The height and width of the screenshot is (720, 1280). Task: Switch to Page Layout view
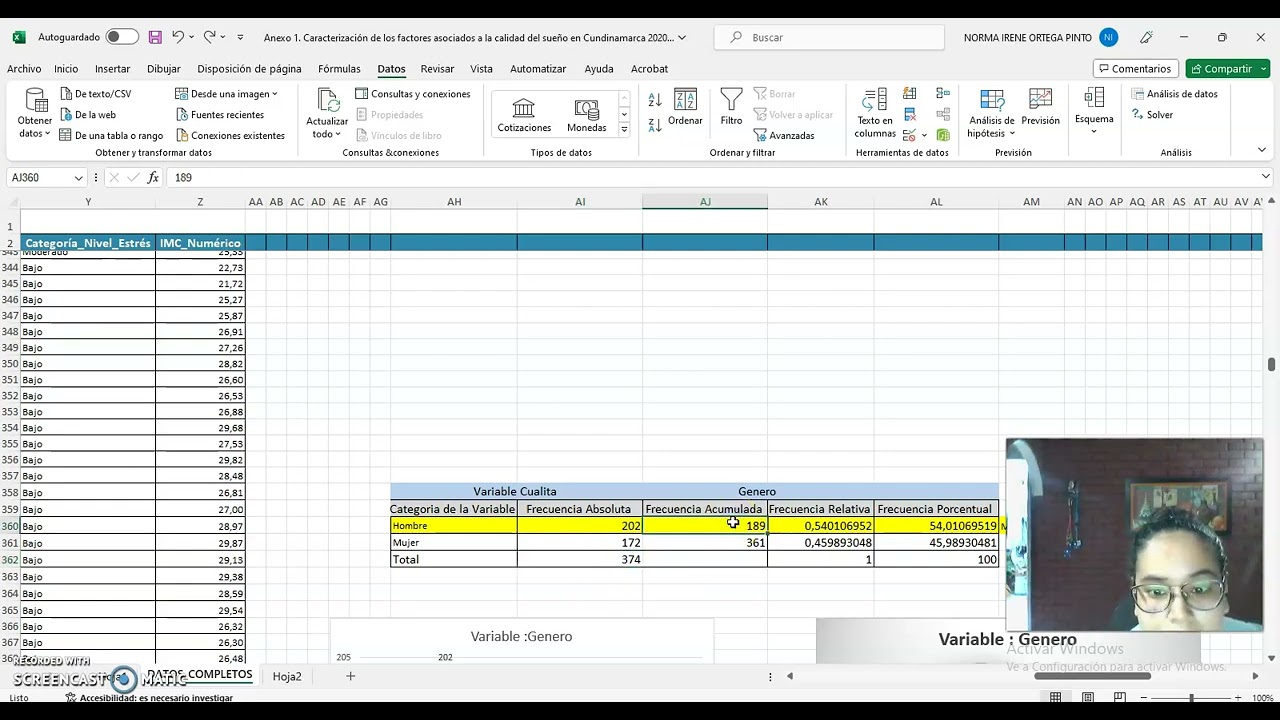pyautogui.click(x=1087, y=697)
